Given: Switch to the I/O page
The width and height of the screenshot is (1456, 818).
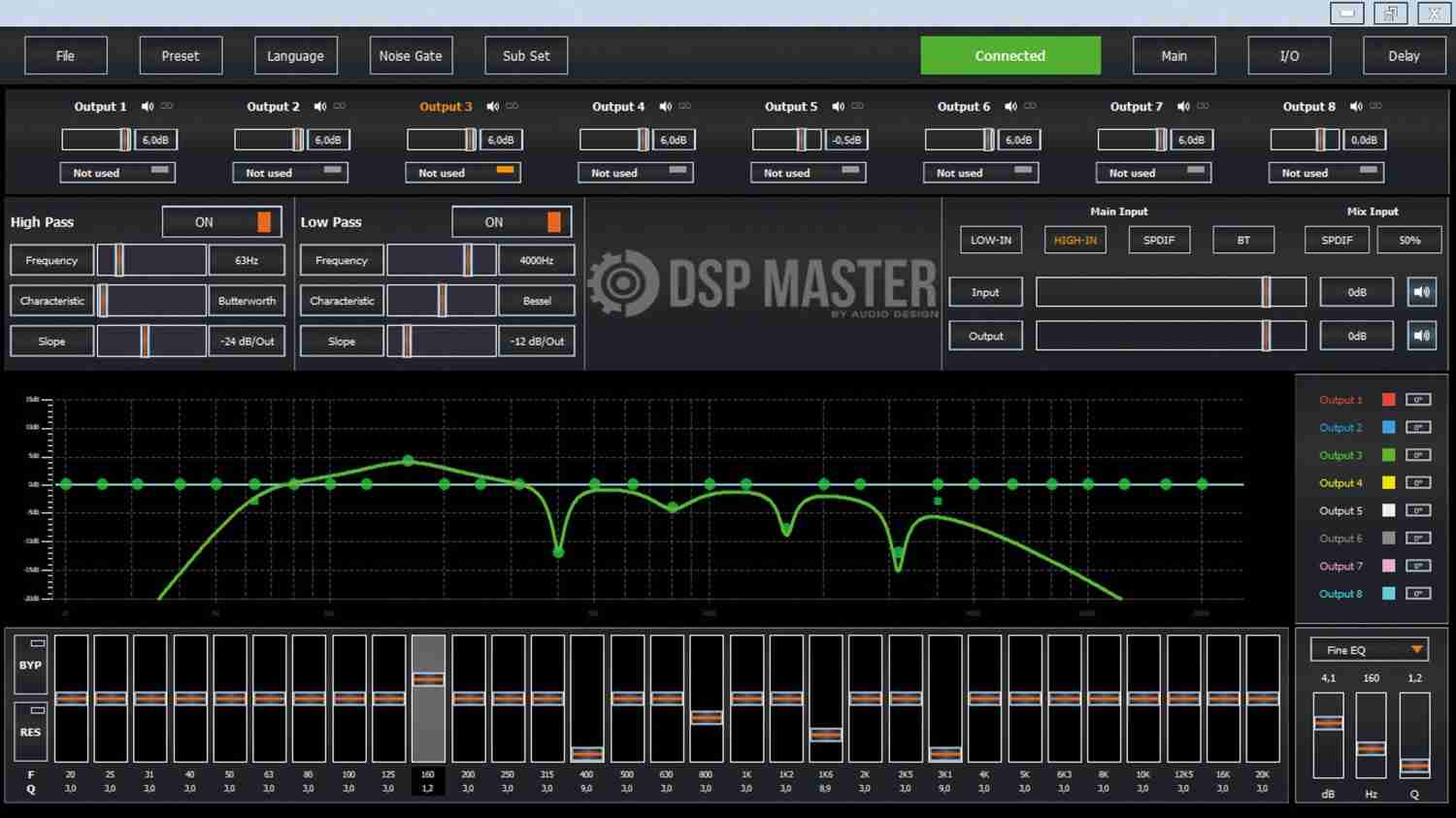Looking at the screenshot, I should (x=1289, y=56).
